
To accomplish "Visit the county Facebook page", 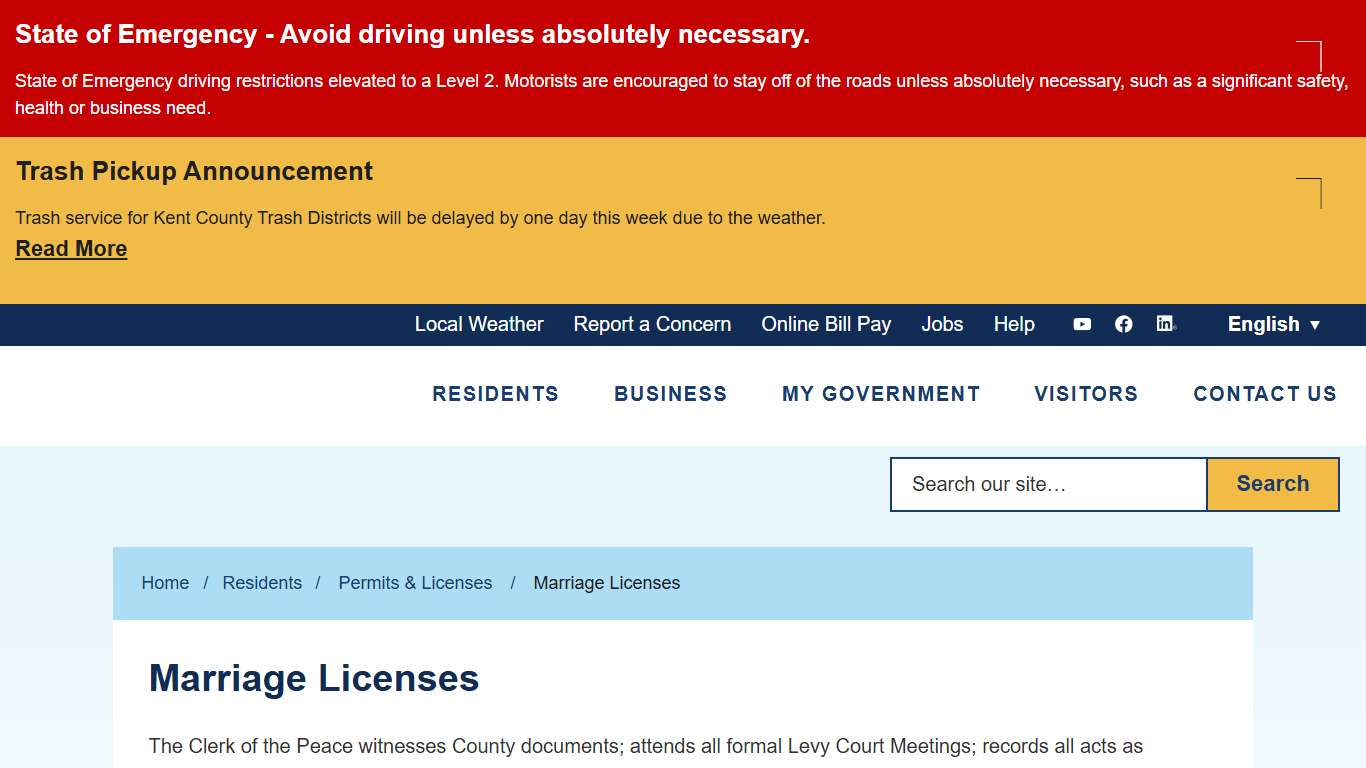I will pyautogui.click(x=1123, y=324).
